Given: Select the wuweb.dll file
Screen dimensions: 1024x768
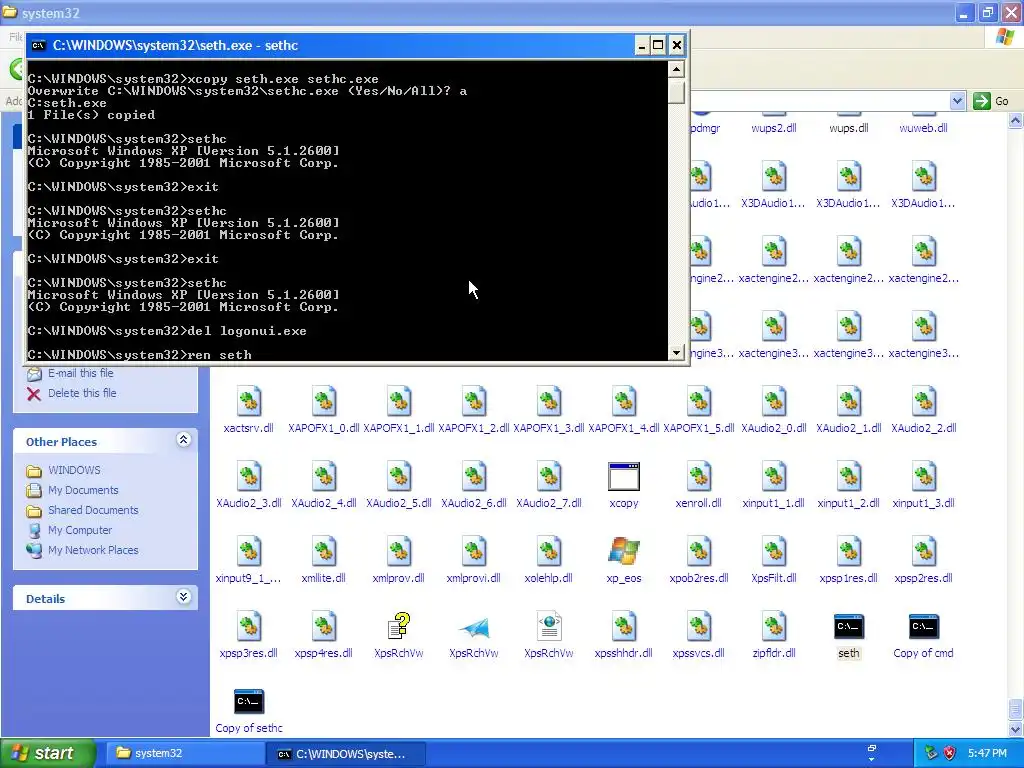Looking at the screenshot, I should pyautogui.click(x=923, y=128).
